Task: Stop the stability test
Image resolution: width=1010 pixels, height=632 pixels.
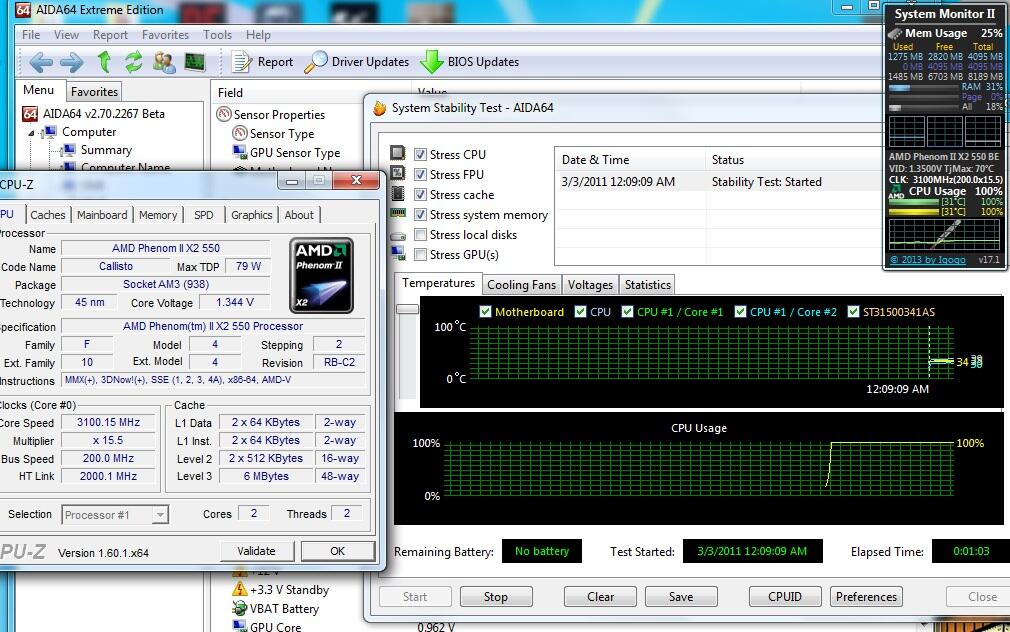Action: 496,597
